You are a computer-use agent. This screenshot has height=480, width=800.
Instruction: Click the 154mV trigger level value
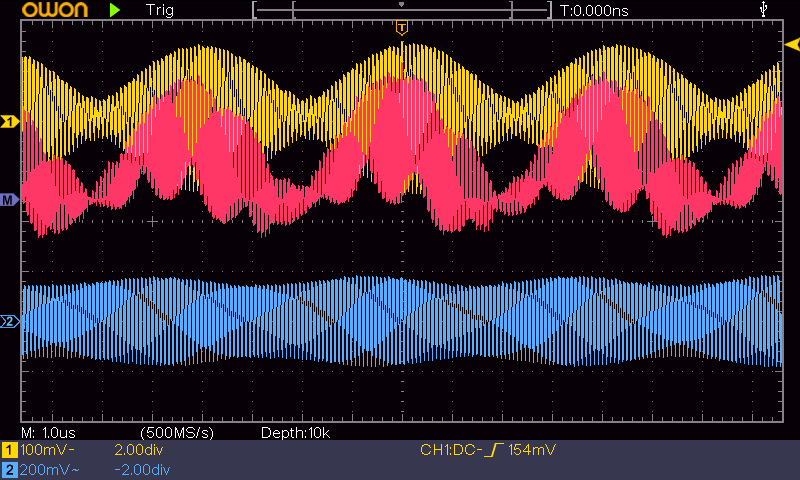pyautogui.click(x=532, y=451)
